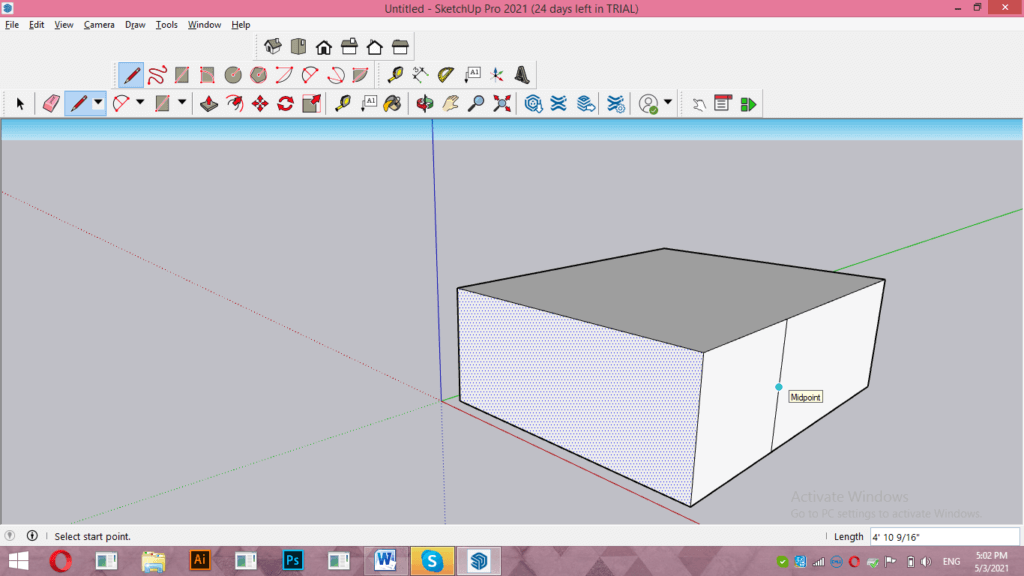Choose the Move tool

pyautogui.click(x=260, y=103)
